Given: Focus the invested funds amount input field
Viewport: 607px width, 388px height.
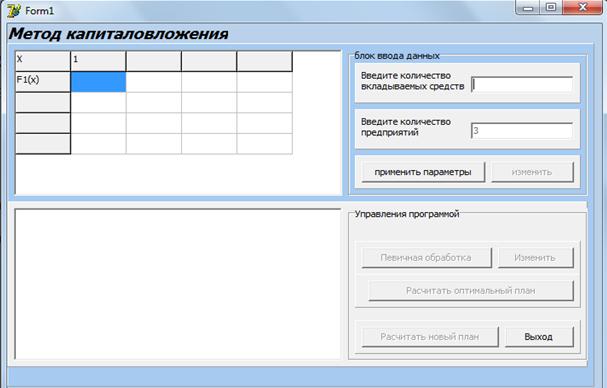Looking at the screenshot, I should 522,84.
